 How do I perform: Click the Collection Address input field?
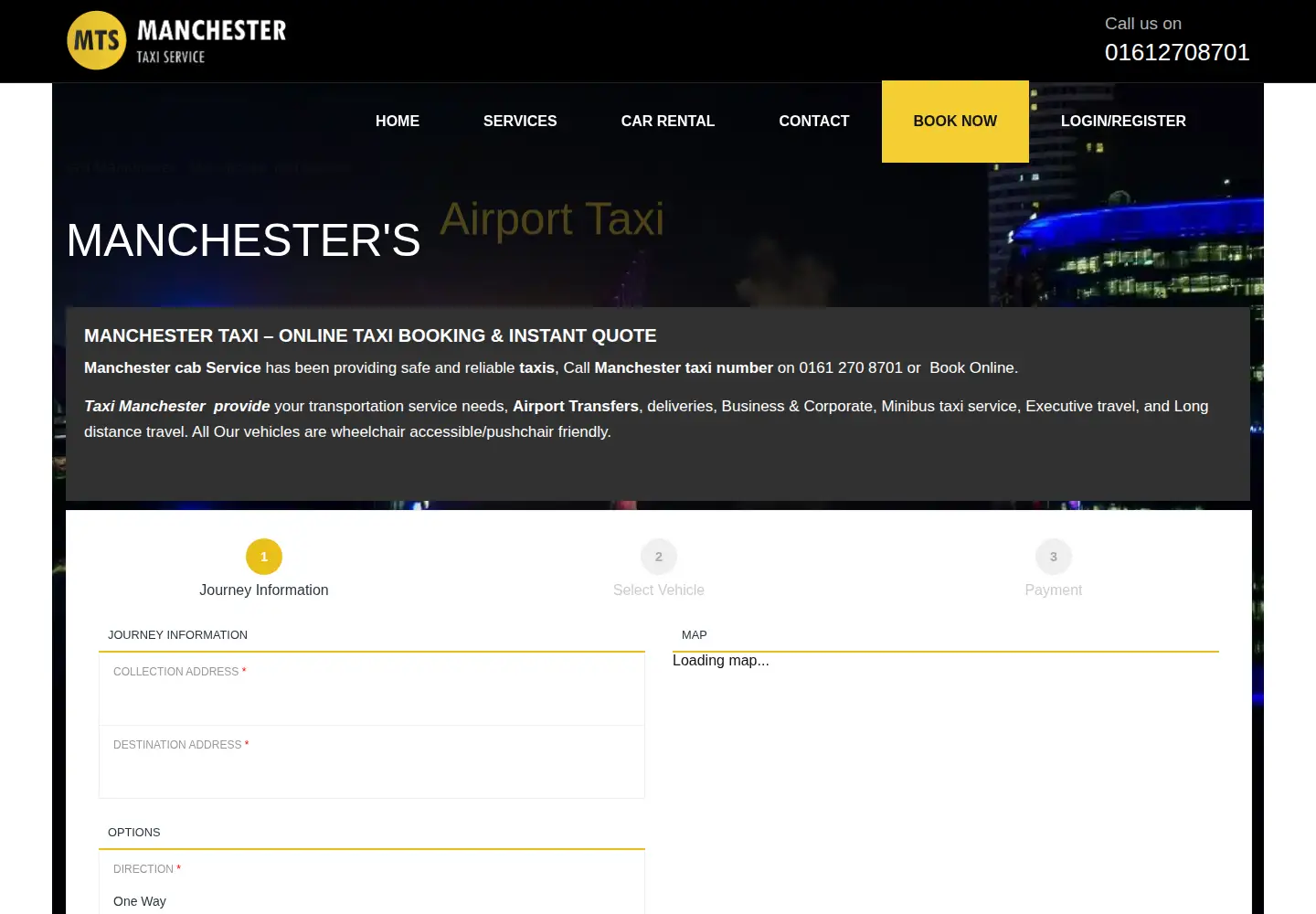coord(372,689)
